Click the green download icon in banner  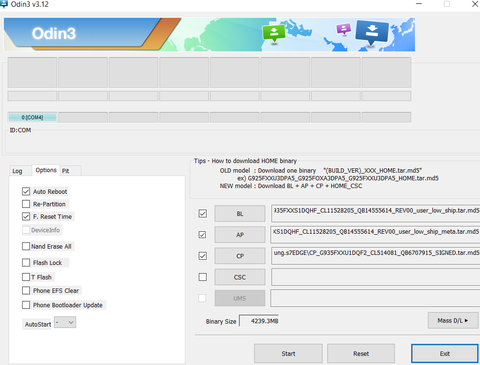(x=274, y=33)
